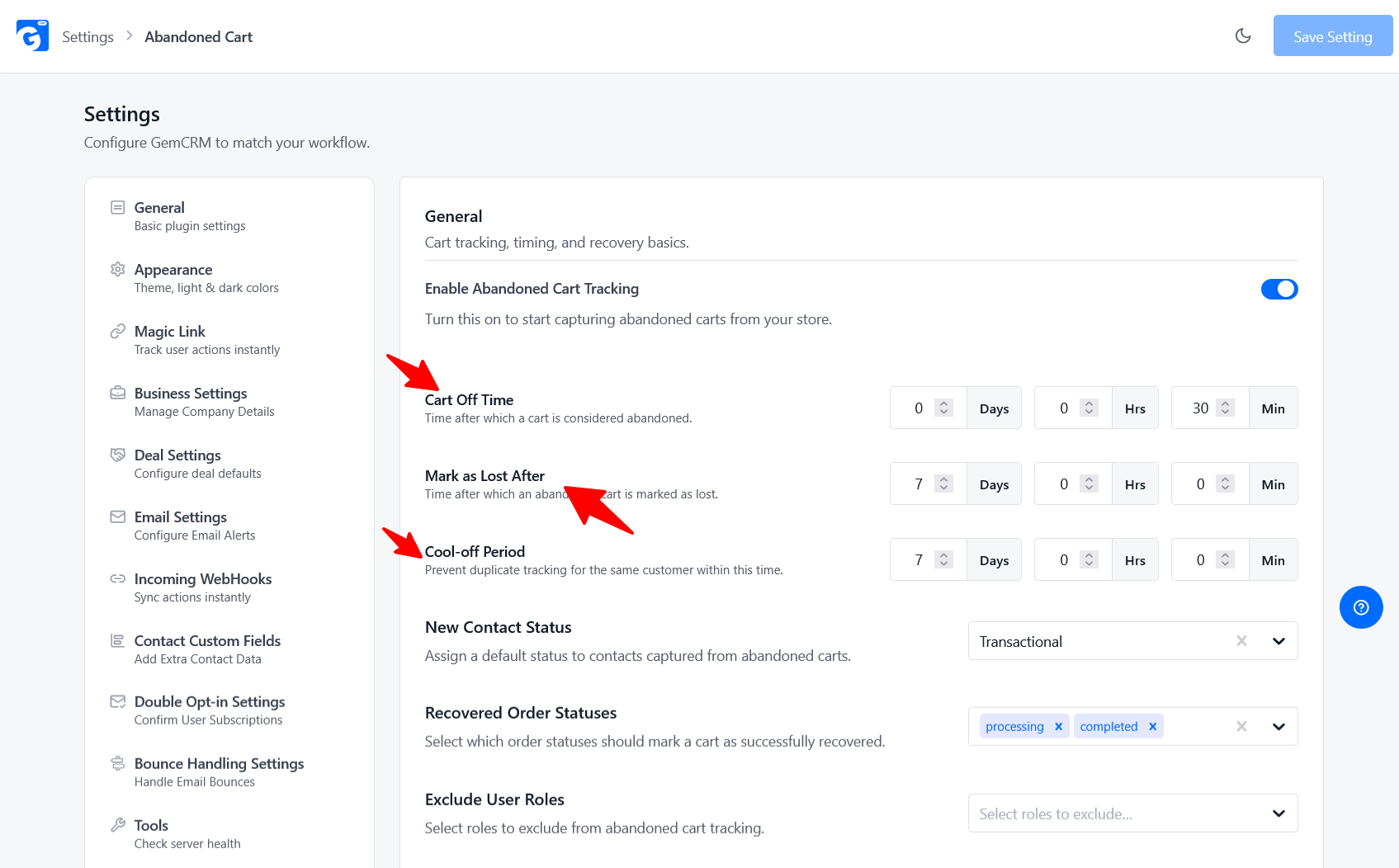Screen dimensions: 1399x868
Task: Go to Settings breadcrumb link
Action: pyautogui.click(x=87, y=36)
